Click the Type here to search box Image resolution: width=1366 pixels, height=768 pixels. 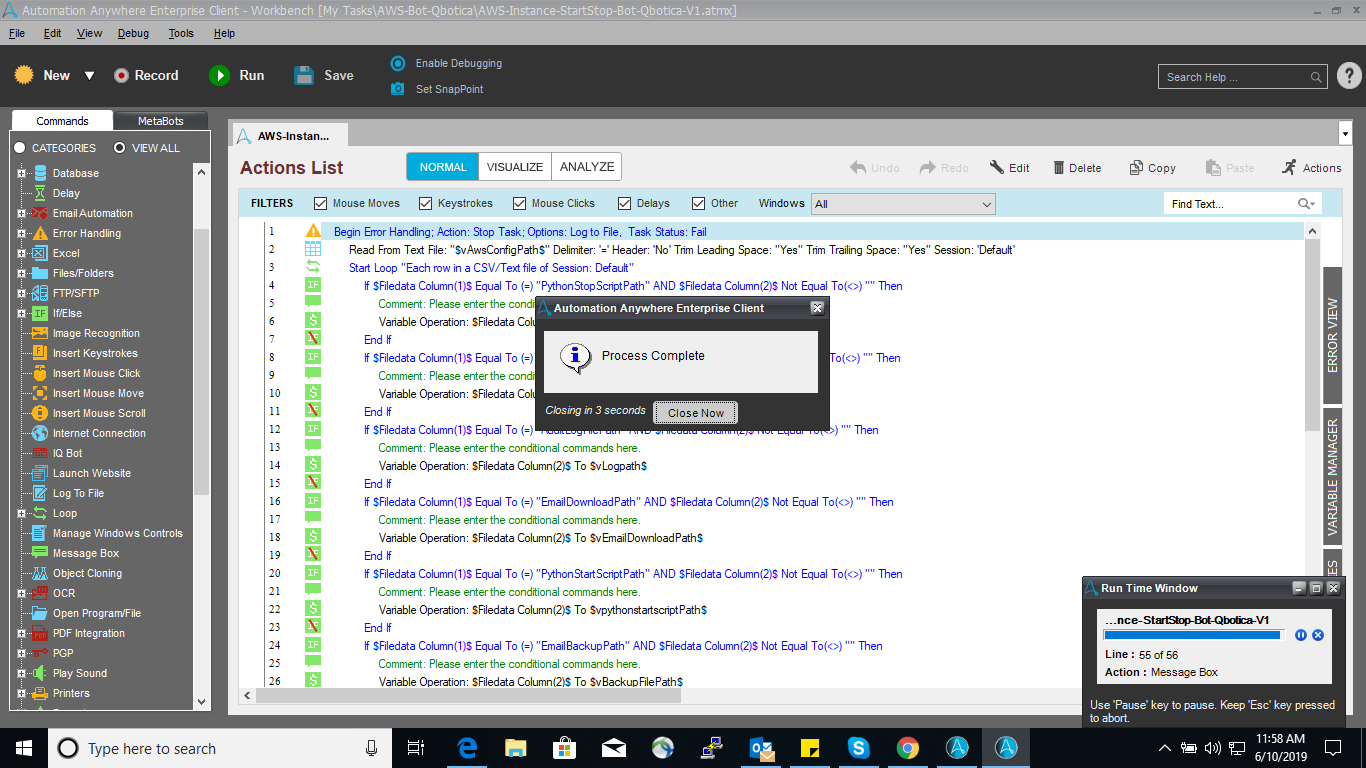pos(220,748)
